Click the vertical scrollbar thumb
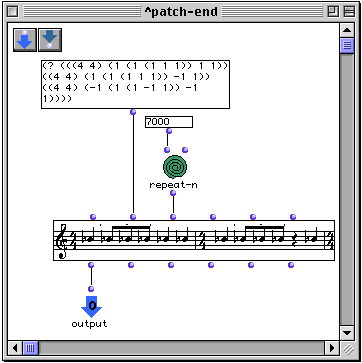The height and width of the screenshot is (363, 362). point(347,46)
